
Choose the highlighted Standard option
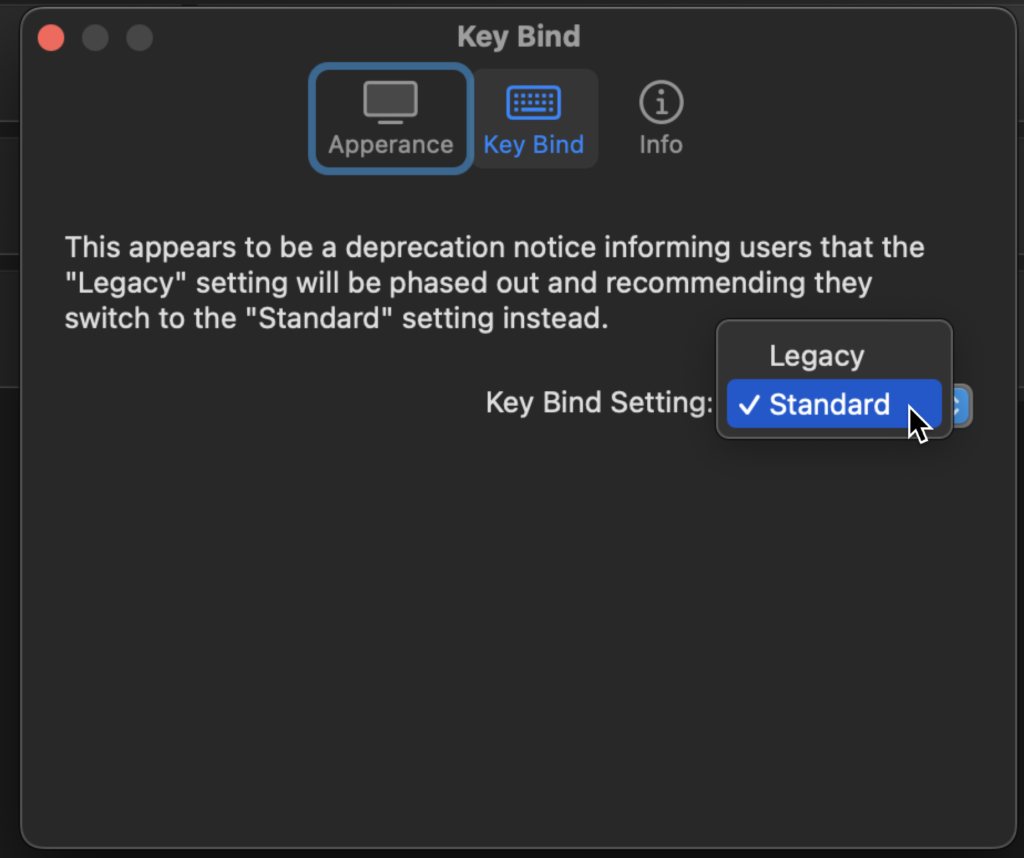[x=834, y=404]
